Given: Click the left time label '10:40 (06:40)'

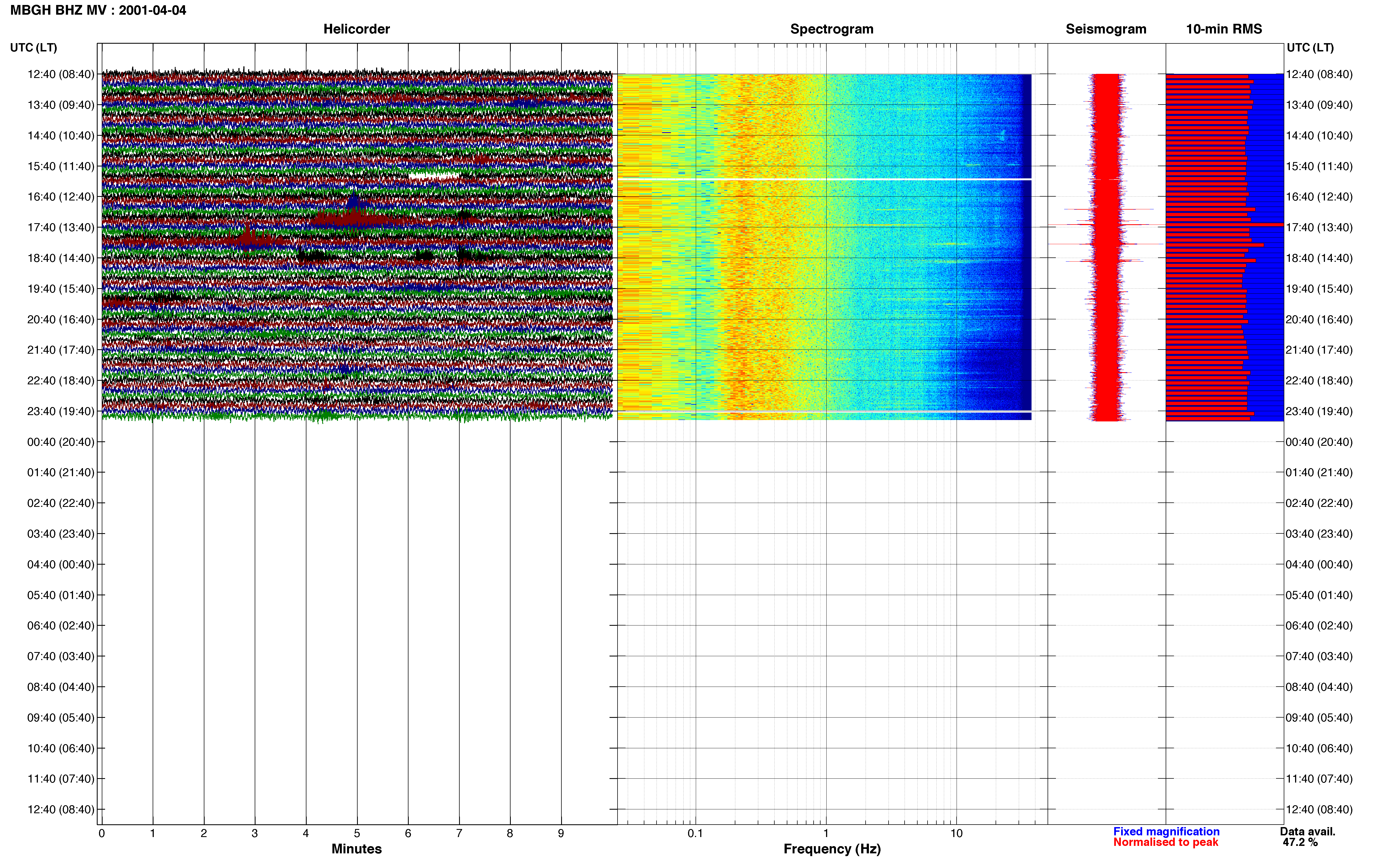Looking at the screenshot, I should pyautogui.click(x=61, y=748).
